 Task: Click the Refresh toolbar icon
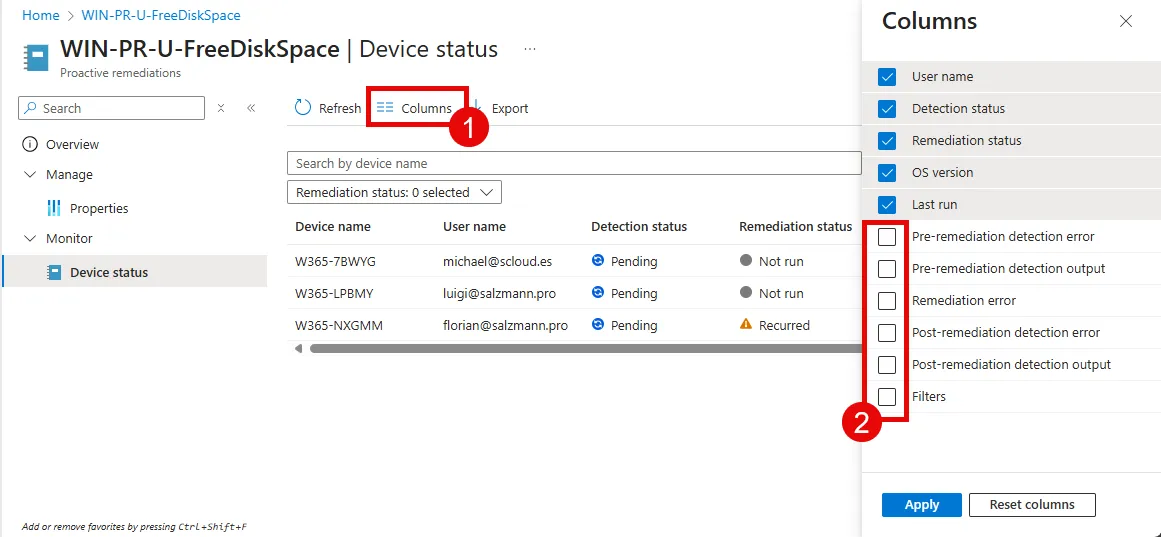pos(303,108)
